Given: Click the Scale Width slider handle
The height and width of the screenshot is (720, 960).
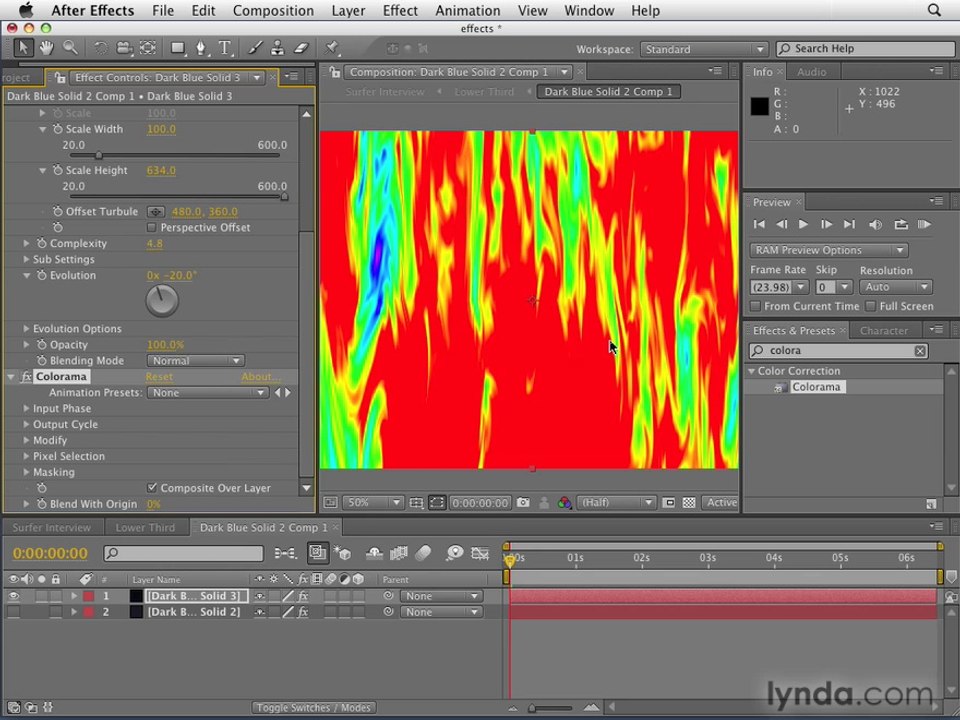Looking at the screenshot, I should coord(99,156).
